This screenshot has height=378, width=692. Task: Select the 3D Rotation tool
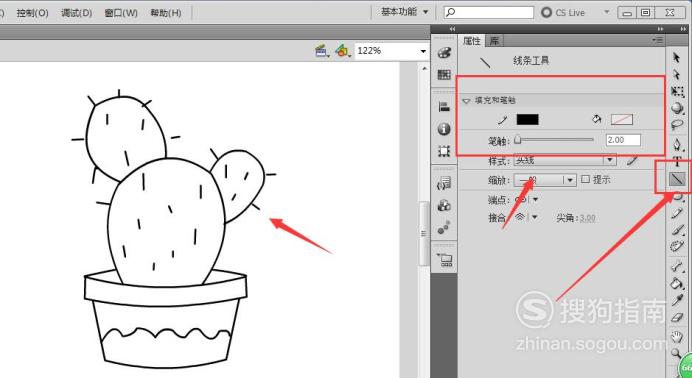coord(677,108)
